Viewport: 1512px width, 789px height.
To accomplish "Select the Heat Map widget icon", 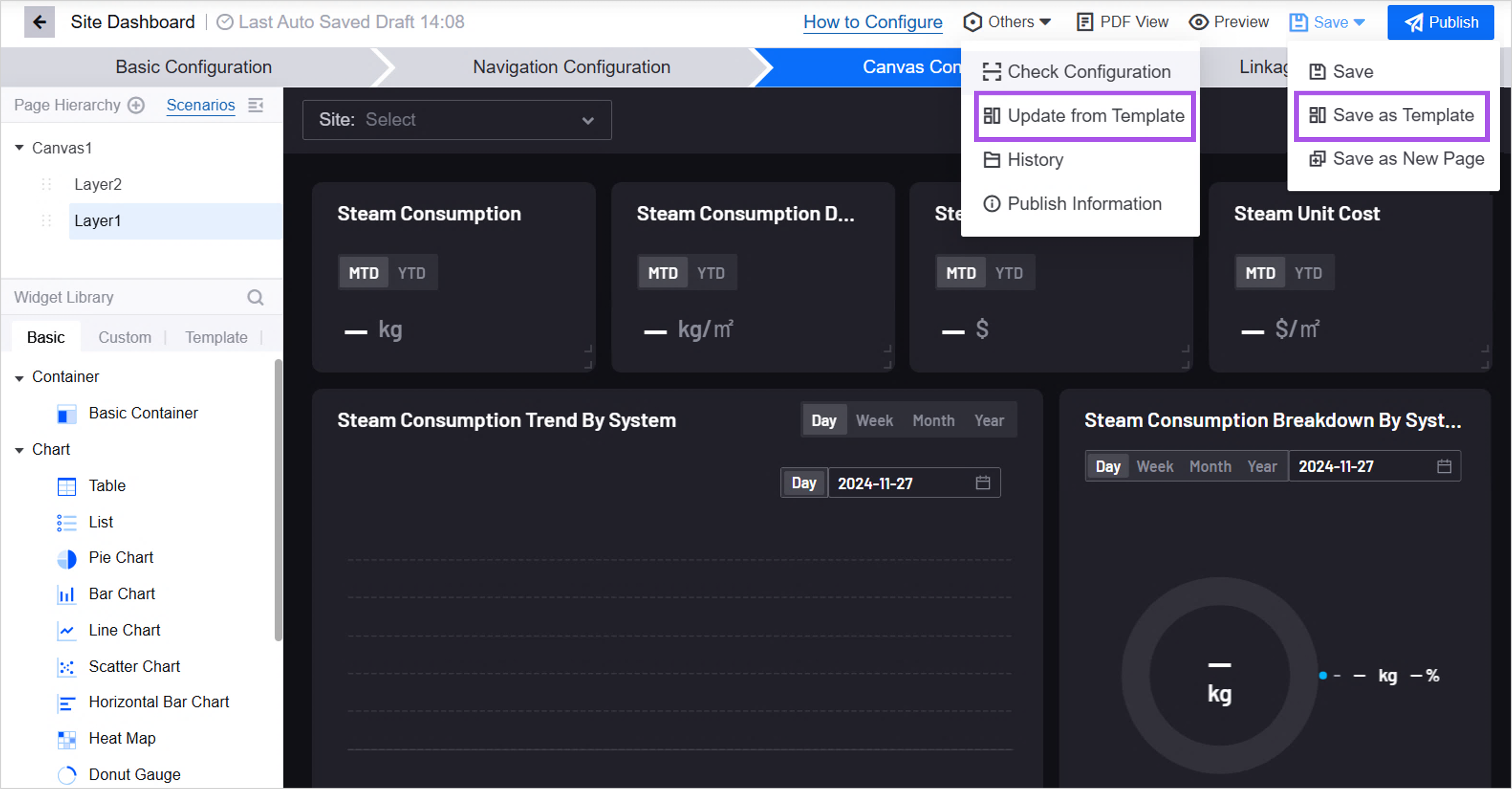I will click(66, 739).
